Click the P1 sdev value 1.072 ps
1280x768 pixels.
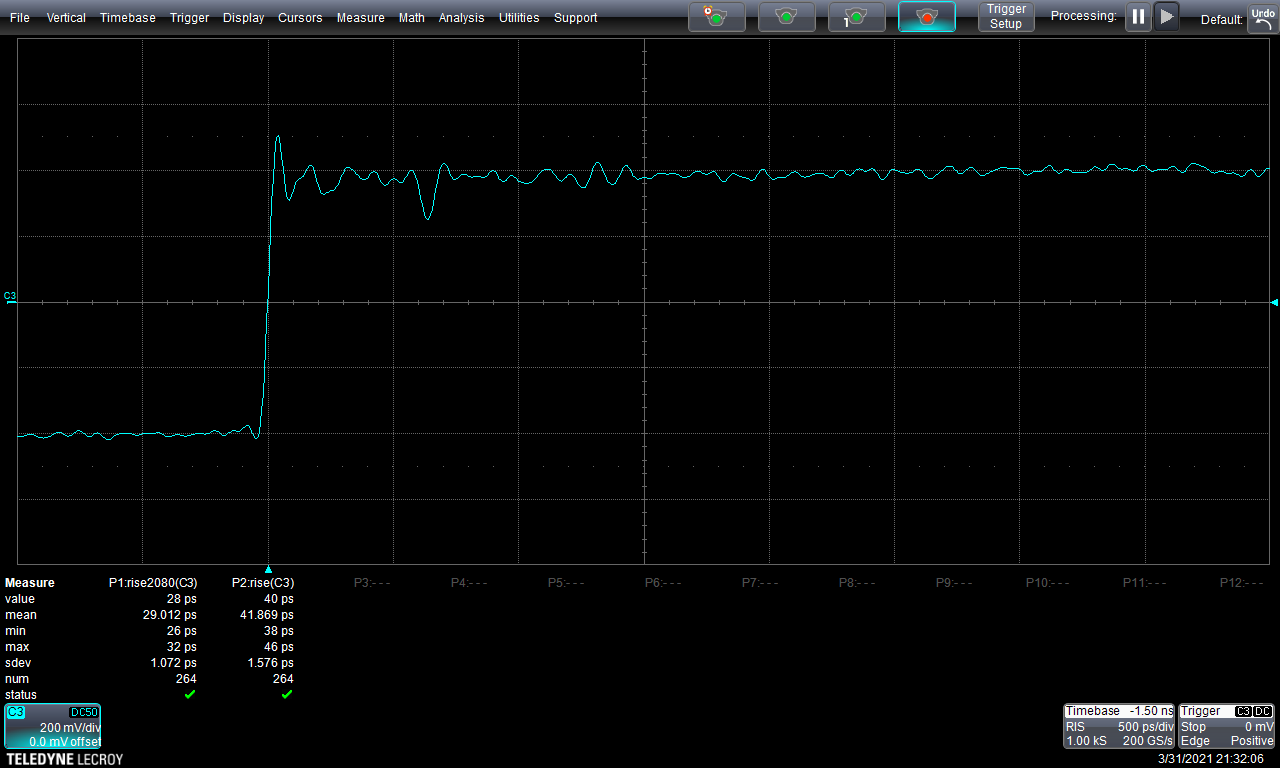173,663
